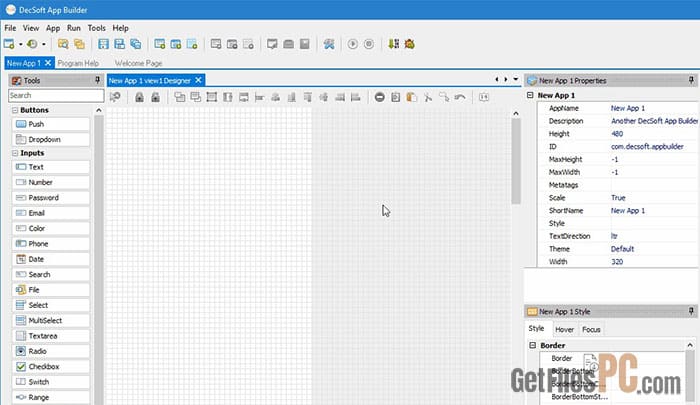
Task: Collapse the Buttons group in Tools
Action: click(x=15, y=110)
